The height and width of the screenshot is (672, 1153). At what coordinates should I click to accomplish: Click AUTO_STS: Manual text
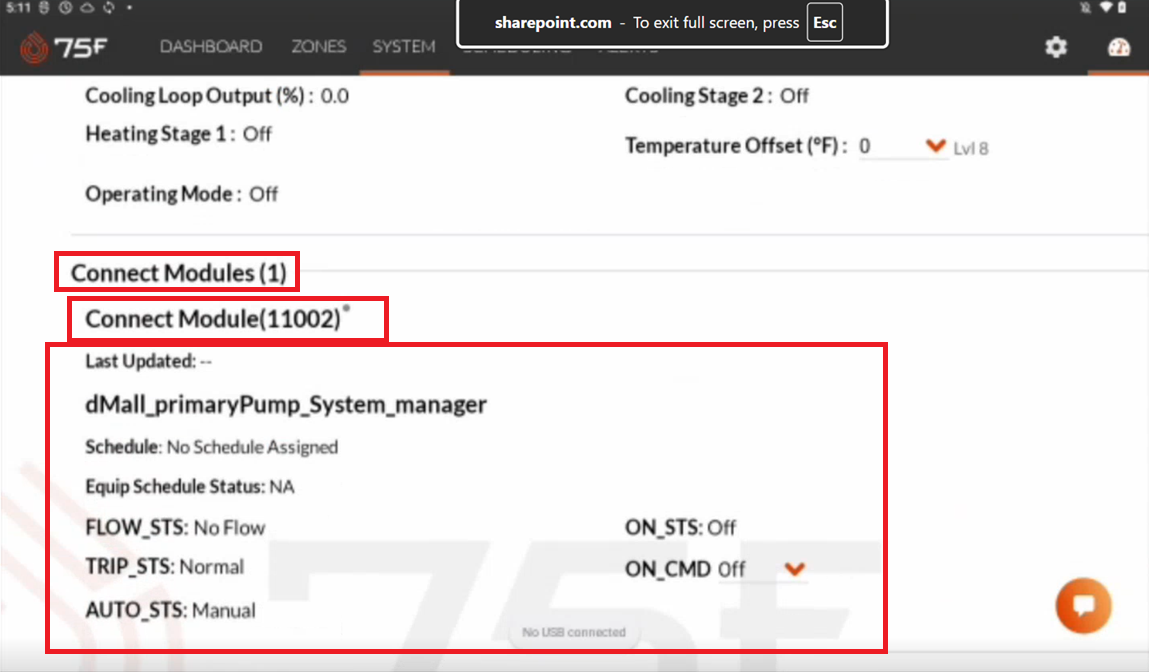[171, 610]
